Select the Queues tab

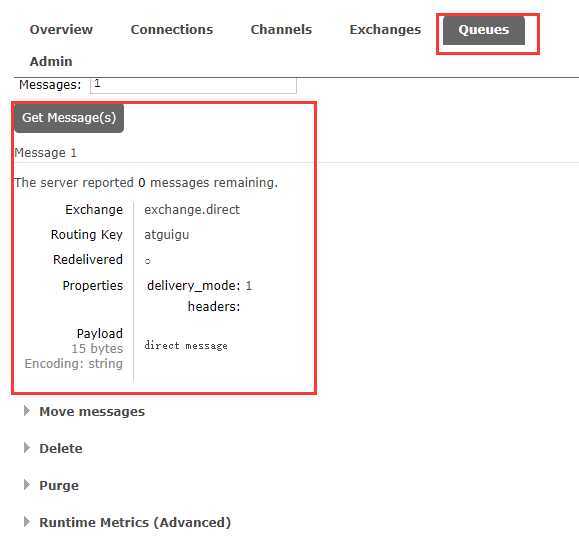[484, 30]
